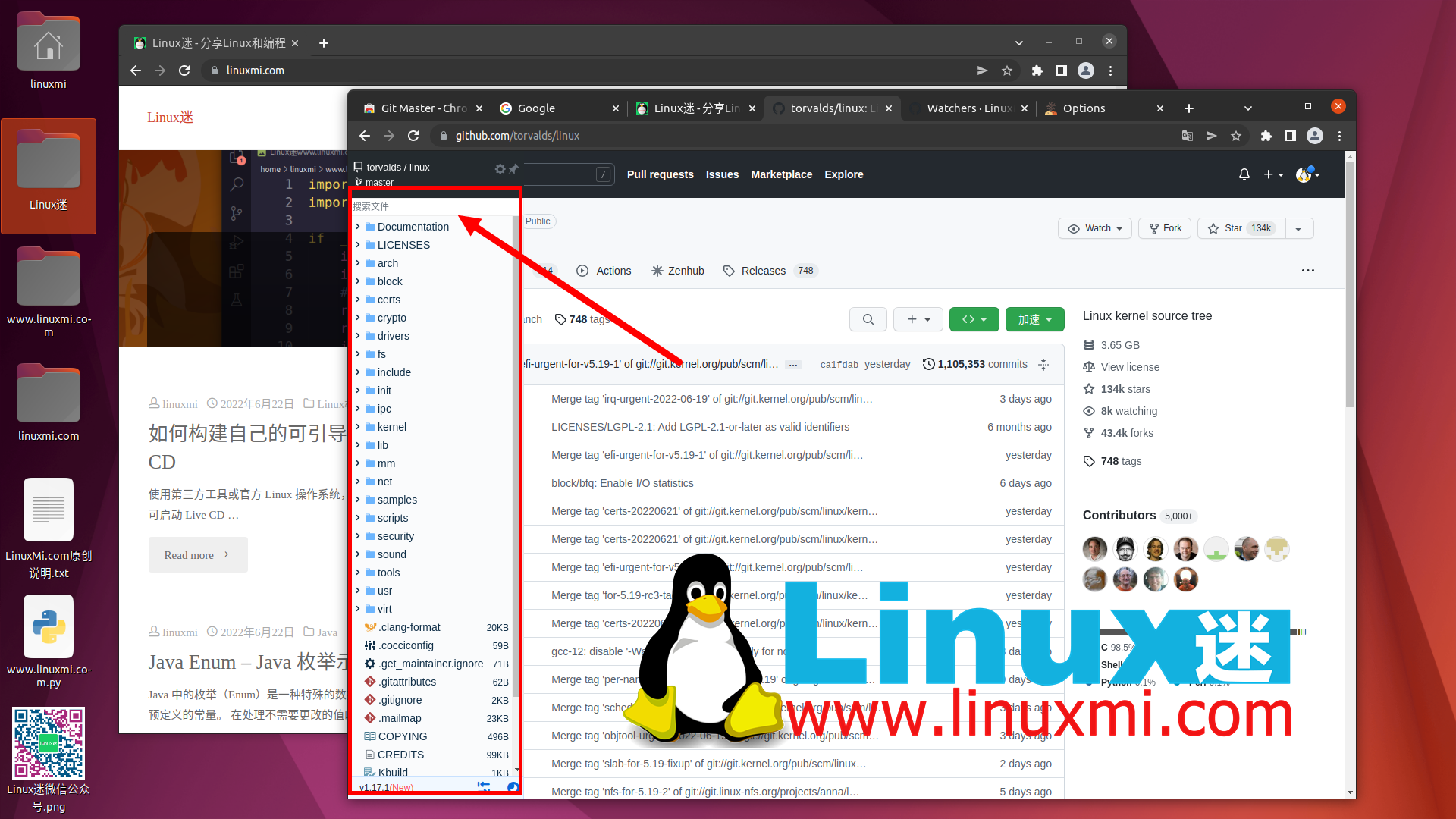Open the 加速 green dropdown button

[1034, 319]
